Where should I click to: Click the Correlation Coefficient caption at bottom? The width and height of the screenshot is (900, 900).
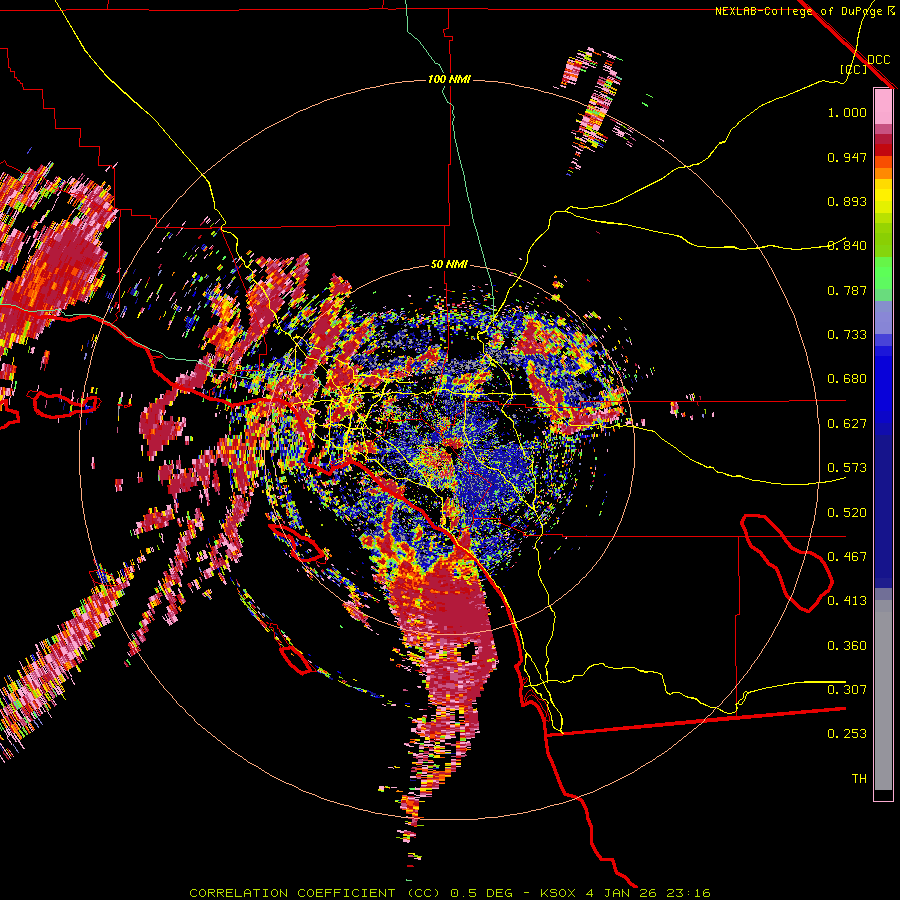(449, 893)
